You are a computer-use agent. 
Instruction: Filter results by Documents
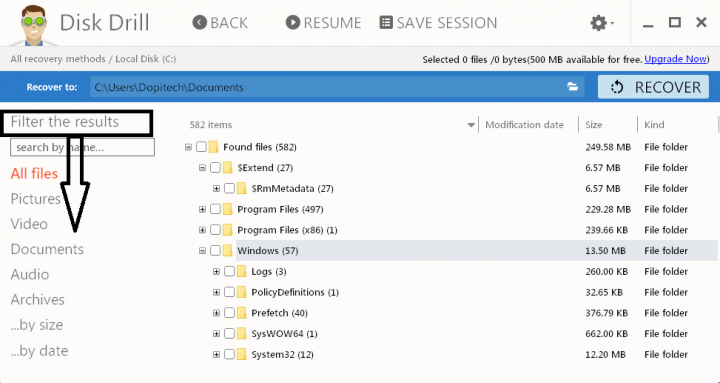coord(47,249)
